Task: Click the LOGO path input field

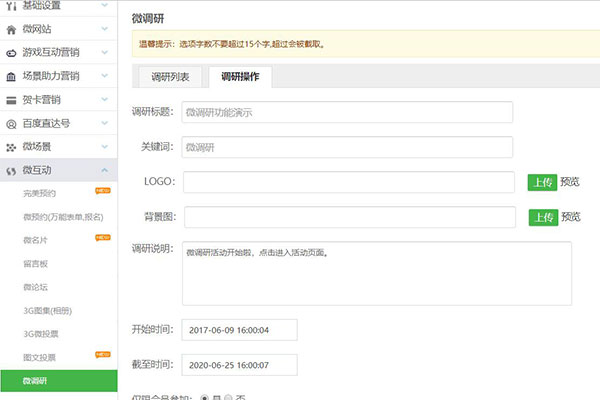Action: point(349,182)
